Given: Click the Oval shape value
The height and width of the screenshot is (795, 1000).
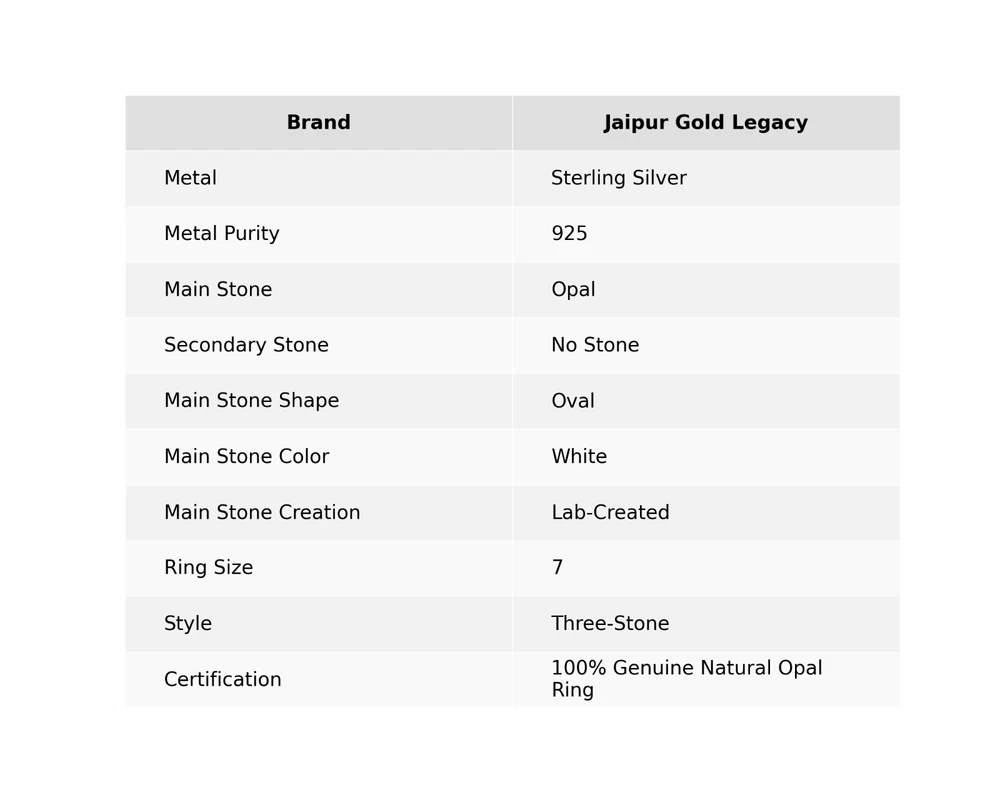Looking at the screenshot, I should pos(573,401).
